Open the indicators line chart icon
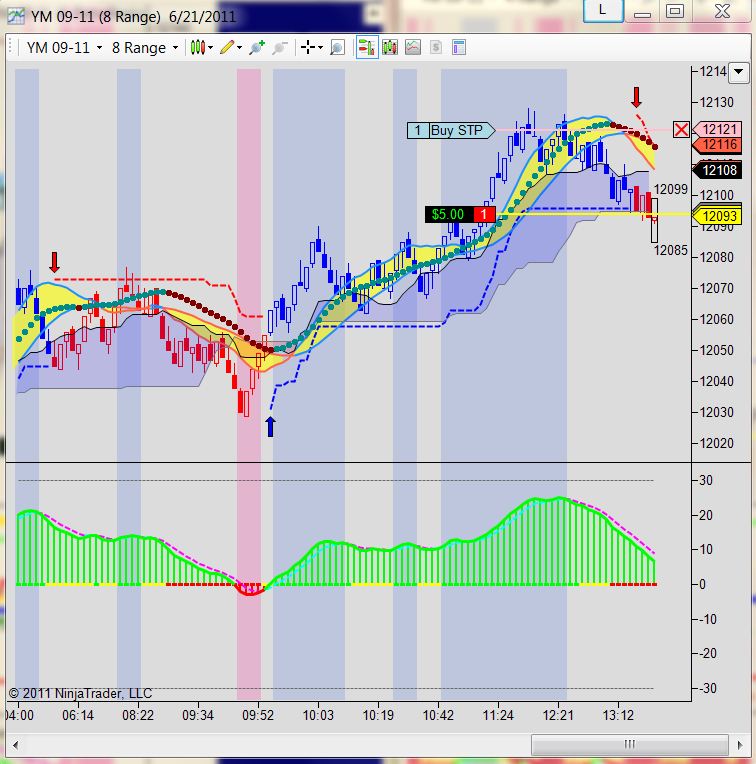Viewport: 756px width, 764px height. pyautogui.click(x=413, y=47)
